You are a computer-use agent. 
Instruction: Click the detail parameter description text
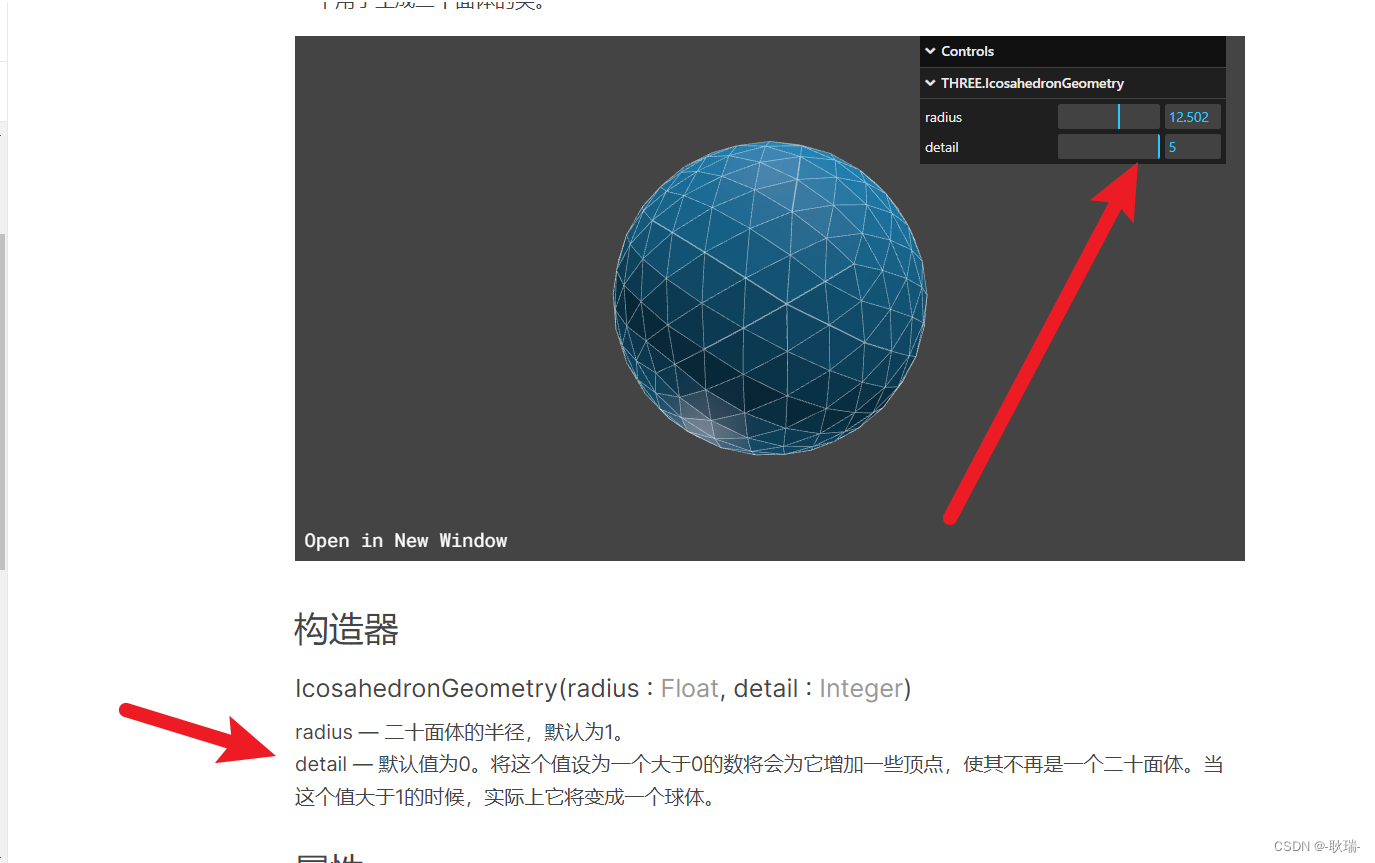pyautogui.click(x=759, y=781)
